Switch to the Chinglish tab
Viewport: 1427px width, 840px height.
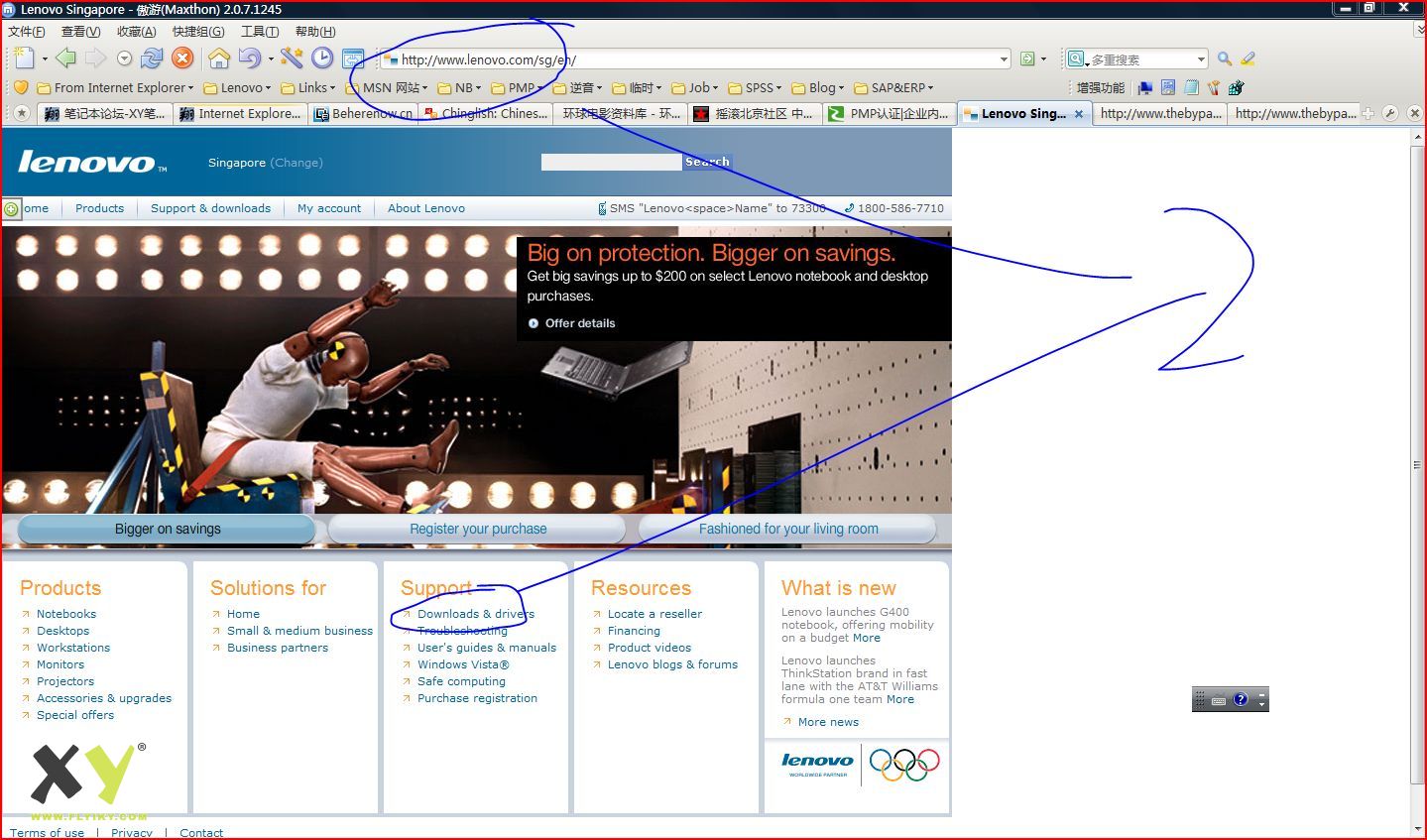pyautogui.click(x=485, y=114)
